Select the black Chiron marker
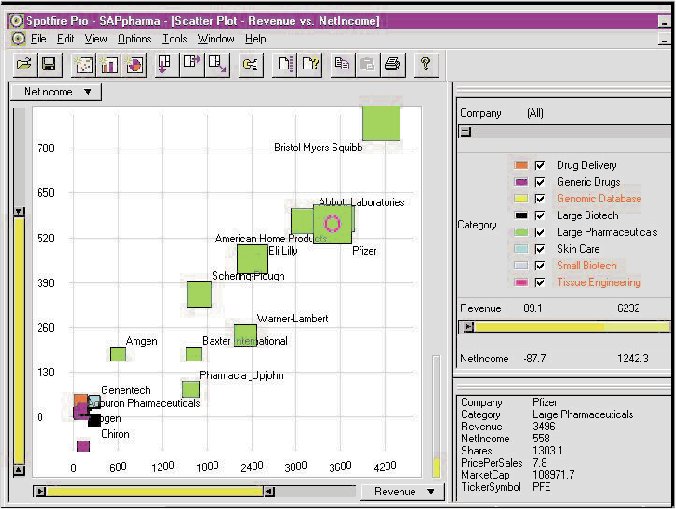 [94, 421]
